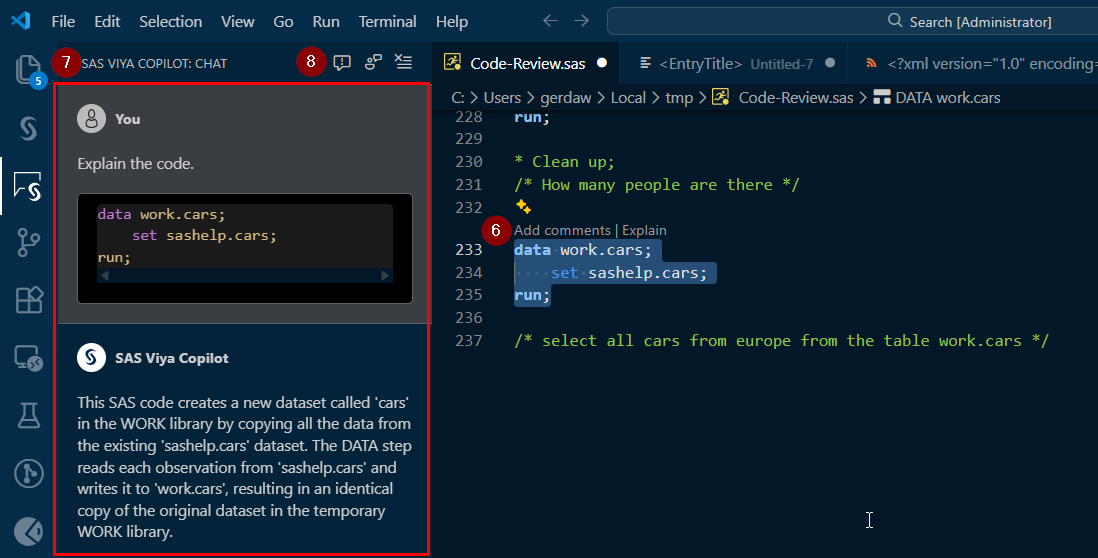Open the Users breadcrumb segment
Viewport: 1098px width, 558px height.
pos(502,98)
